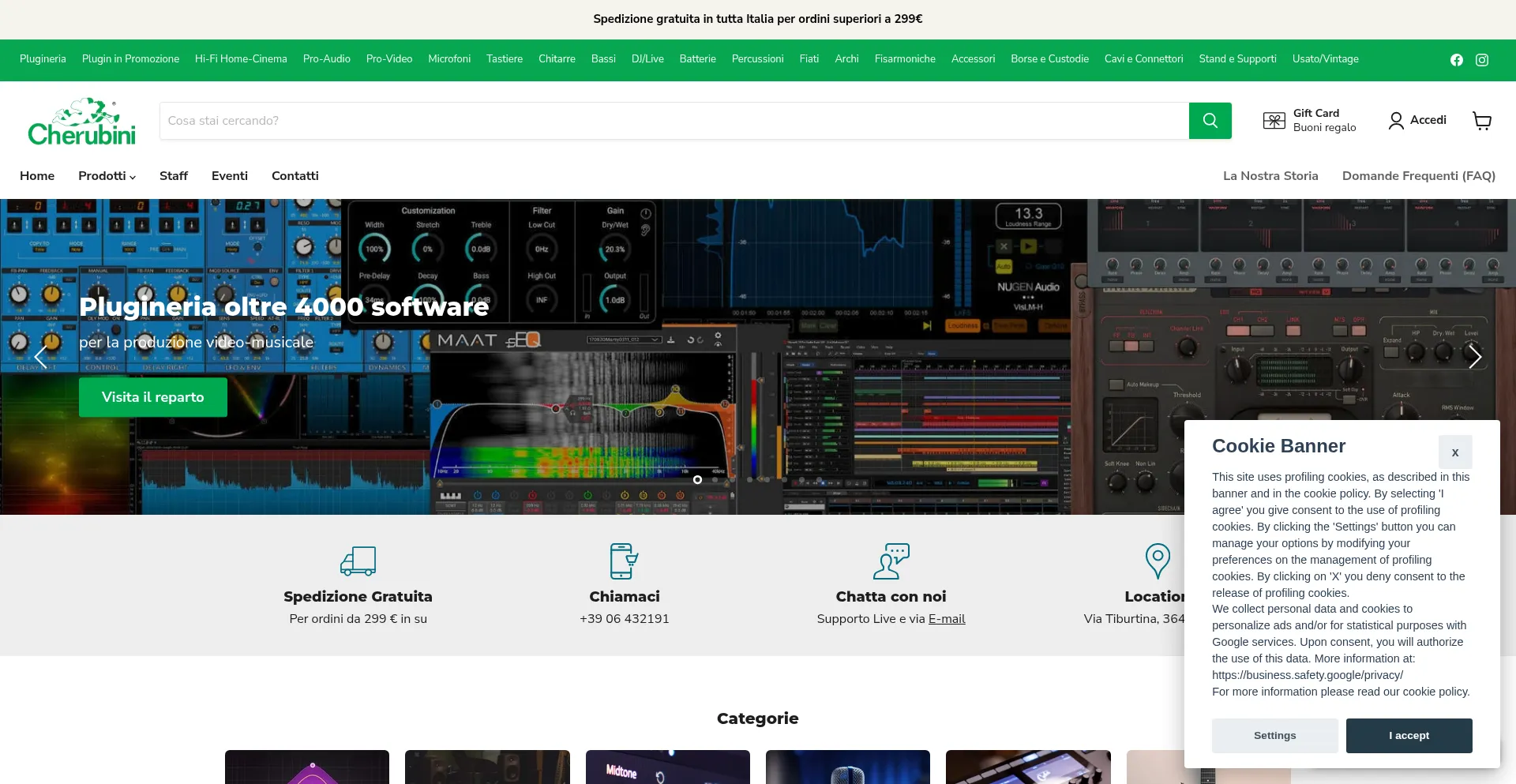Click the Chiamaci phone icon
This screenshot has height=784, width=1516.
624,561
